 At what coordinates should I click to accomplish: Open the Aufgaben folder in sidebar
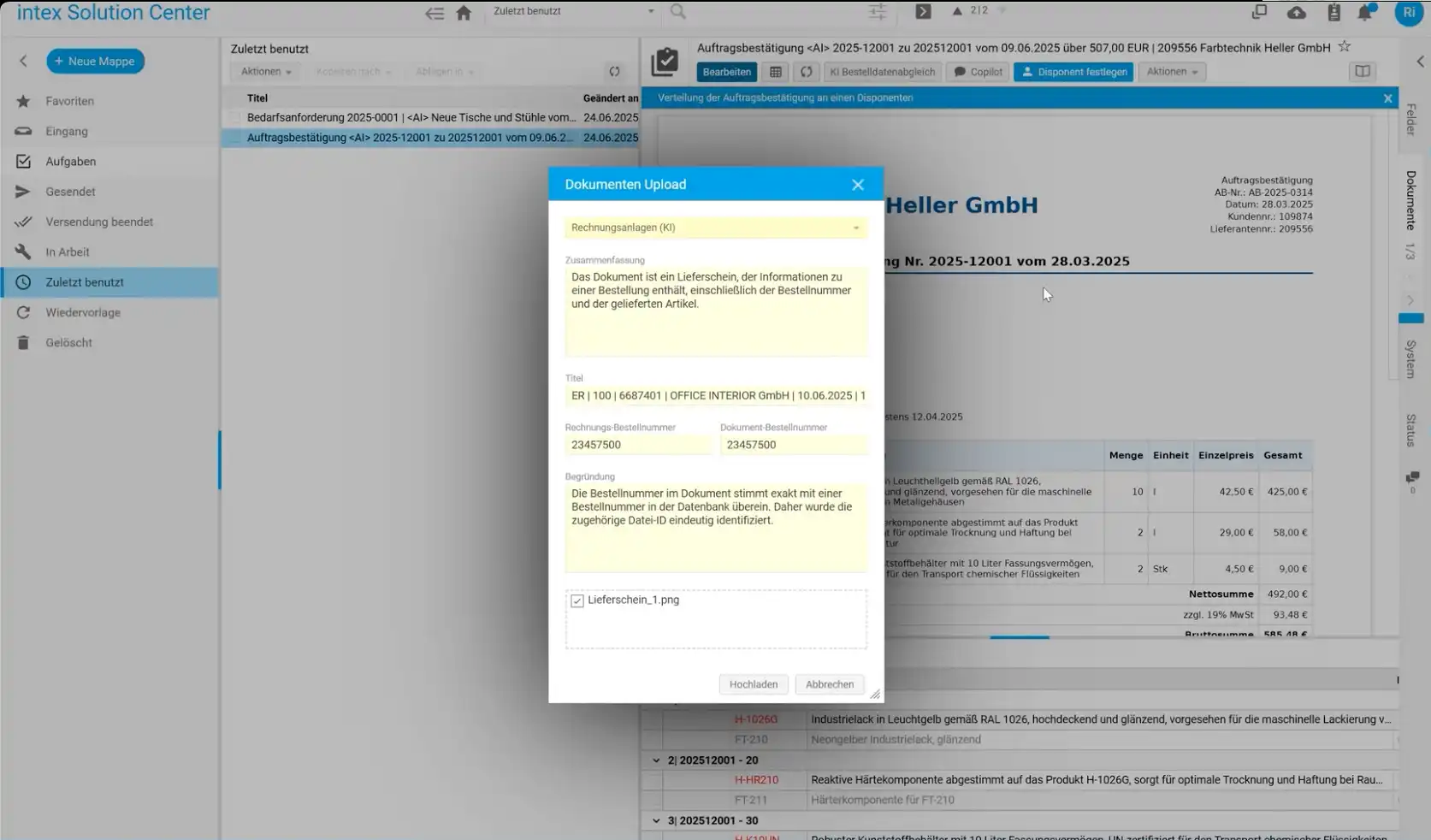coord(70,162)
